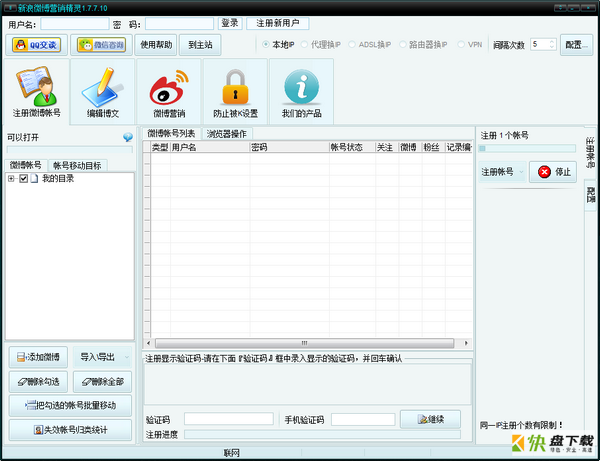
Task: Click the scroll right arrow of account list
Action: (x=466, y=343)
